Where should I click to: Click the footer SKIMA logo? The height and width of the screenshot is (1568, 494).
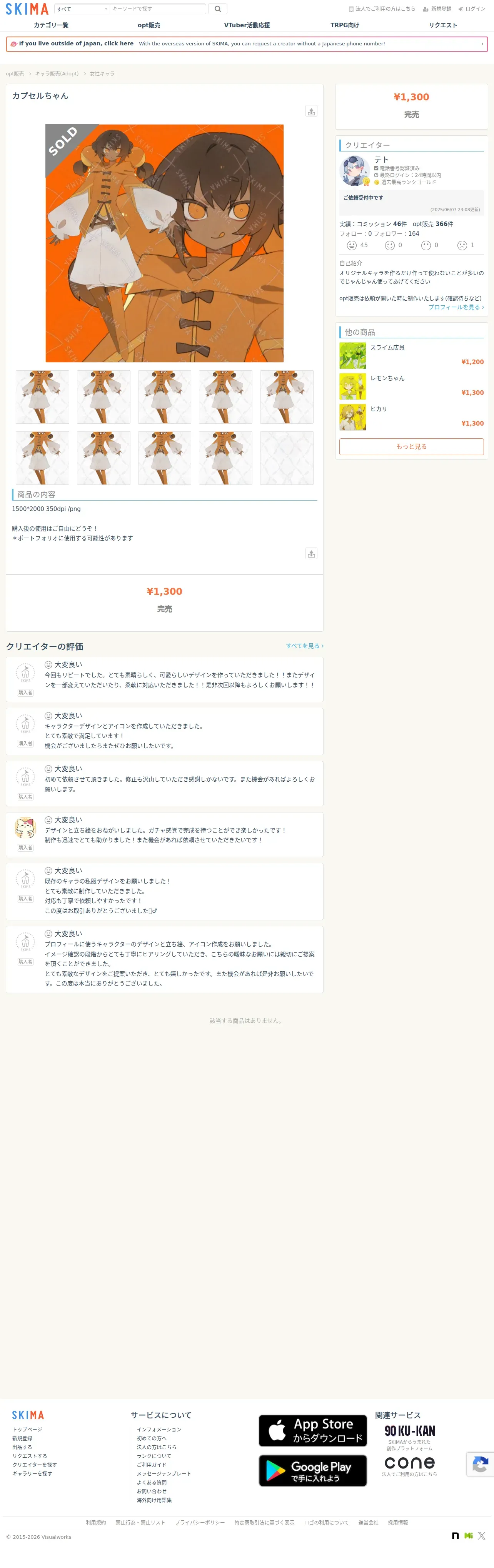[x=28, y=1415]
